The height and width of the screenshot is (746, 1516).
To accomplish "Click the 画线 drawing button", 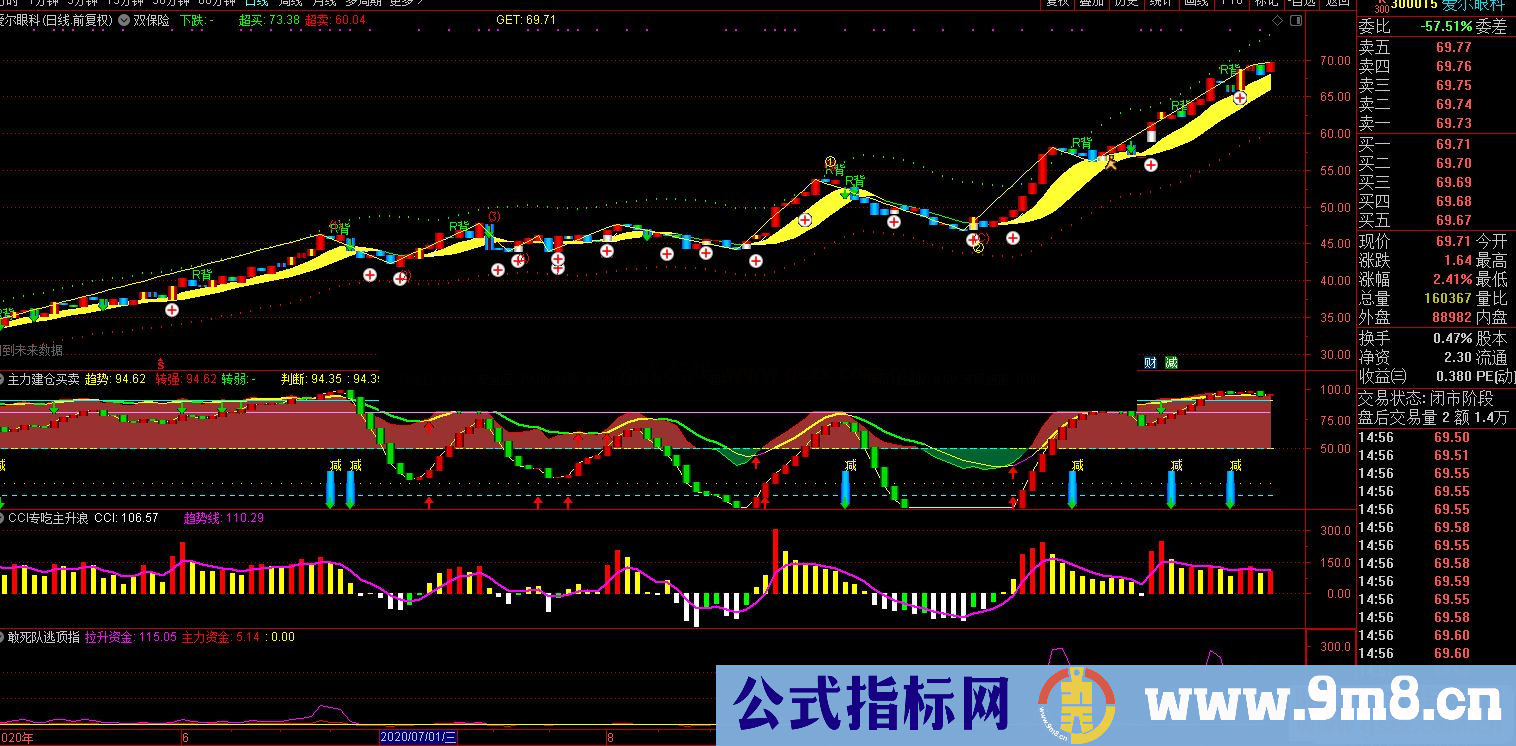I will click(x=1196, y=3).
